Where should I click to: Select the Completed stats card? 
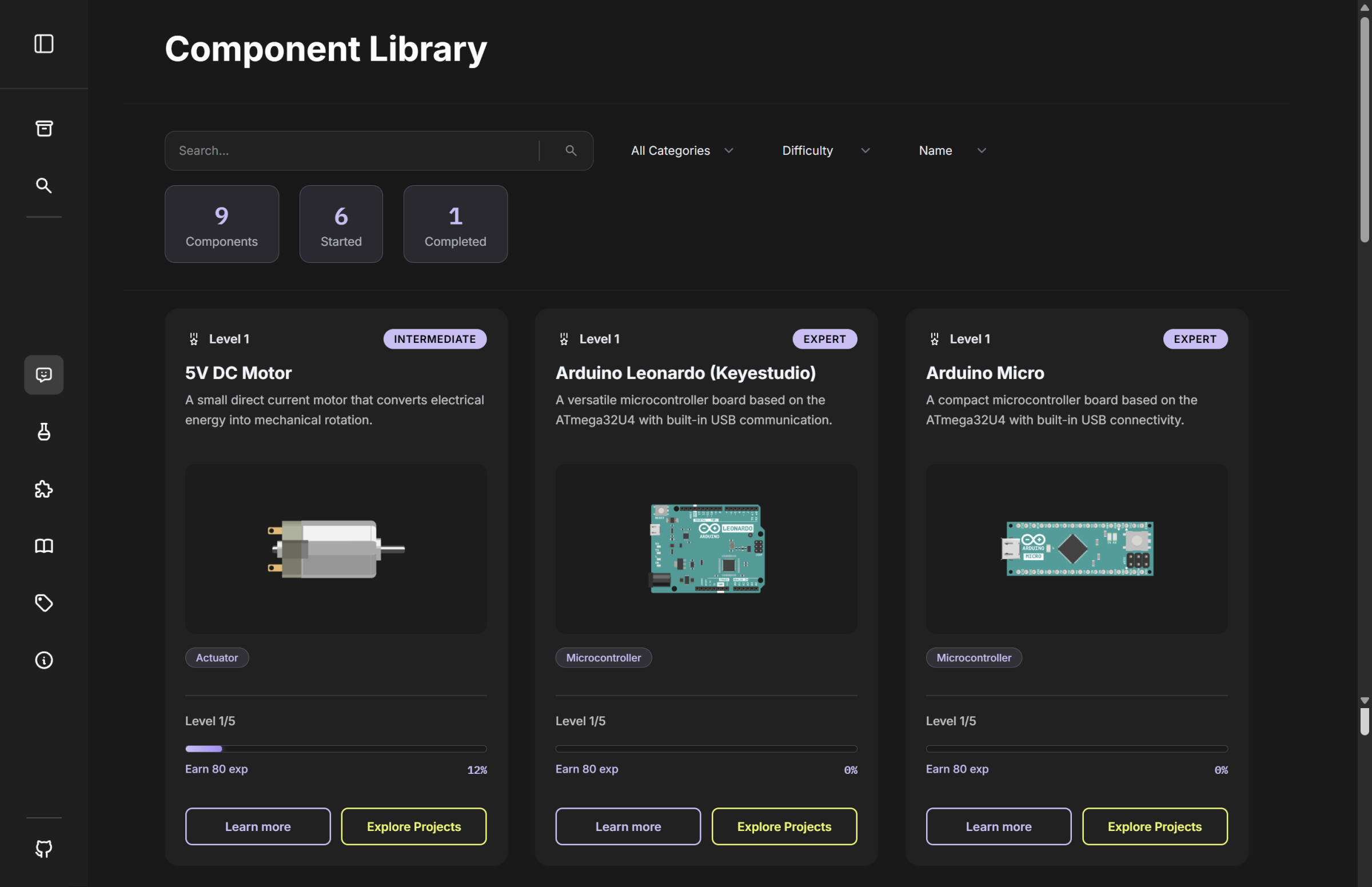coord(455,224)
